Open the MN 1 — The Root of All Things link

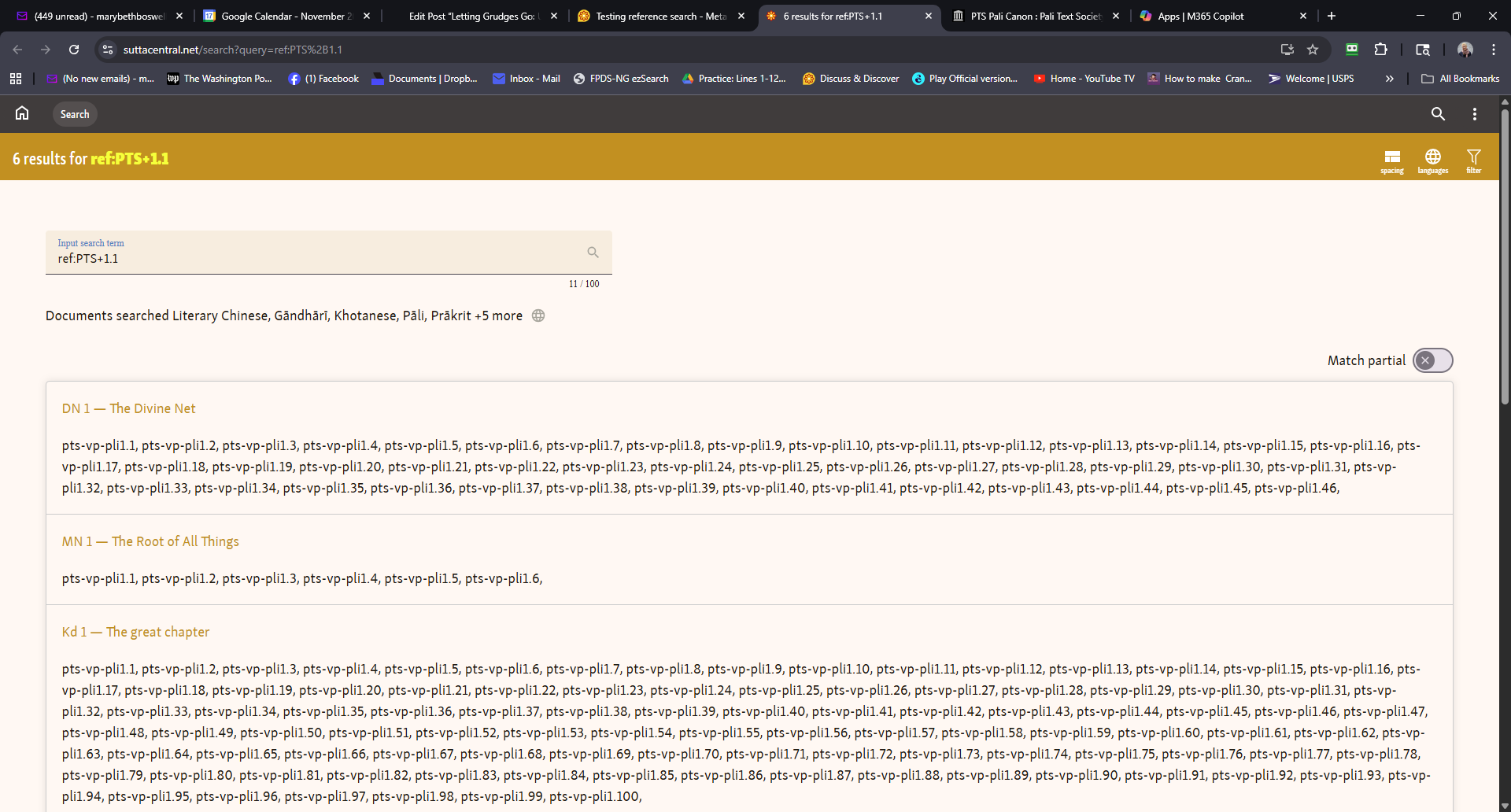tap(150, 541)
